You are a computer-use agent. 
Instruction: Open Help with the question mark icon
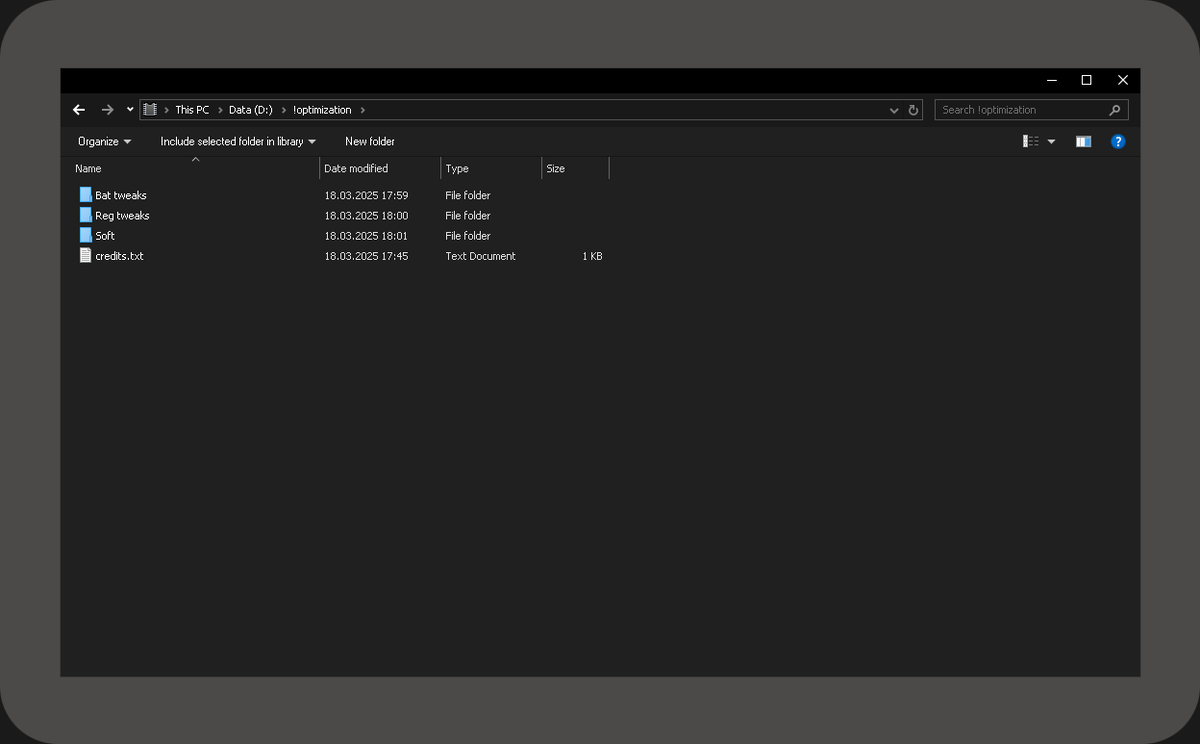[x=1118, y=141]
